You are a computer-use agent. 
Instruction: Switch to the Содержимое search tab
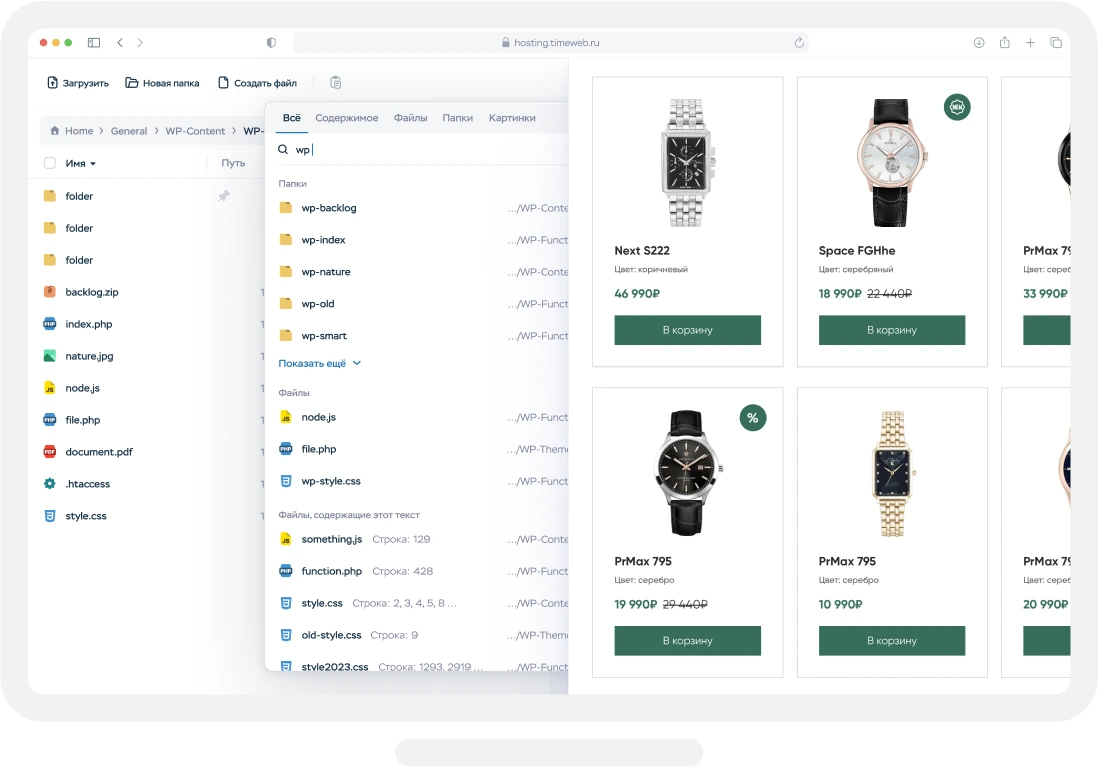347,117
